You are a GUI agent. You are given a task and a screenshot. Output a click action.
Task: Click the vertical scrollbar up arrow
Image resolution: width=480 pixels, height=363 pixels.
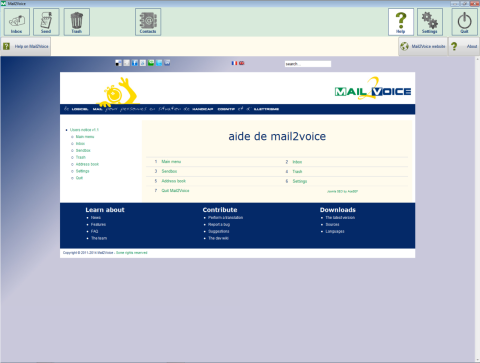(477, 59)
